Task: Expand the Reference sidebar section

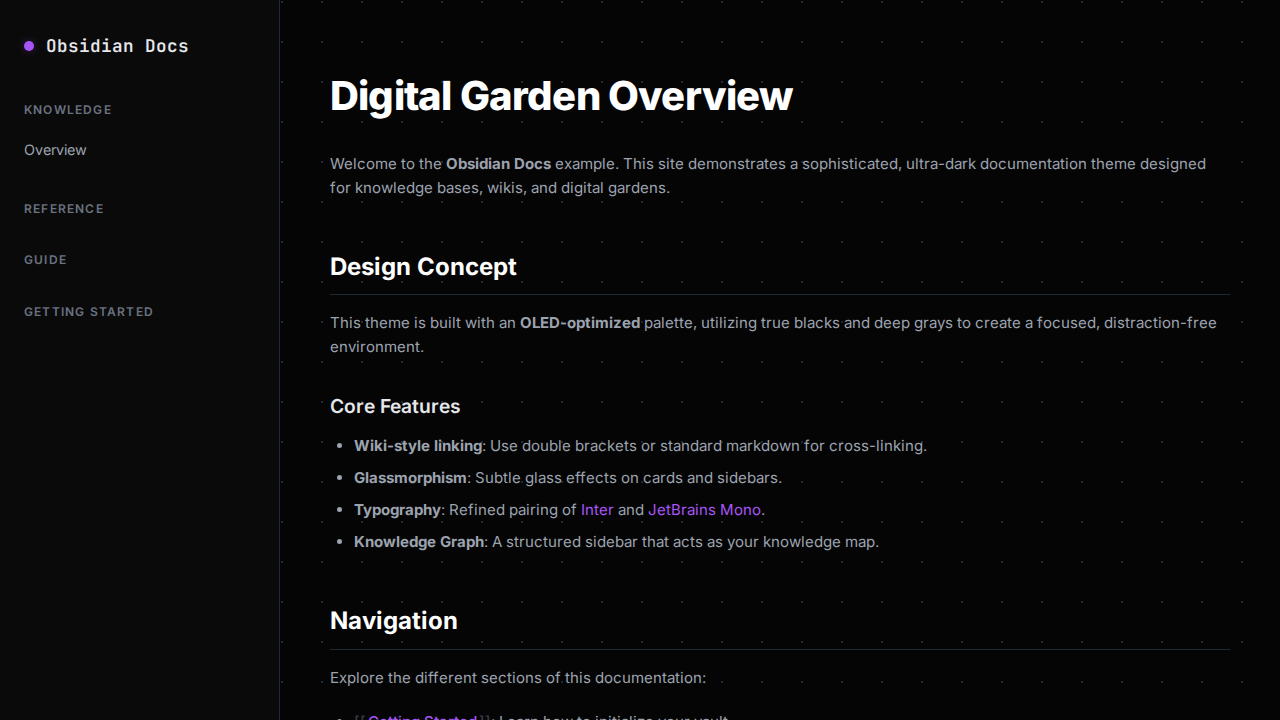Action: click(64, 209)
